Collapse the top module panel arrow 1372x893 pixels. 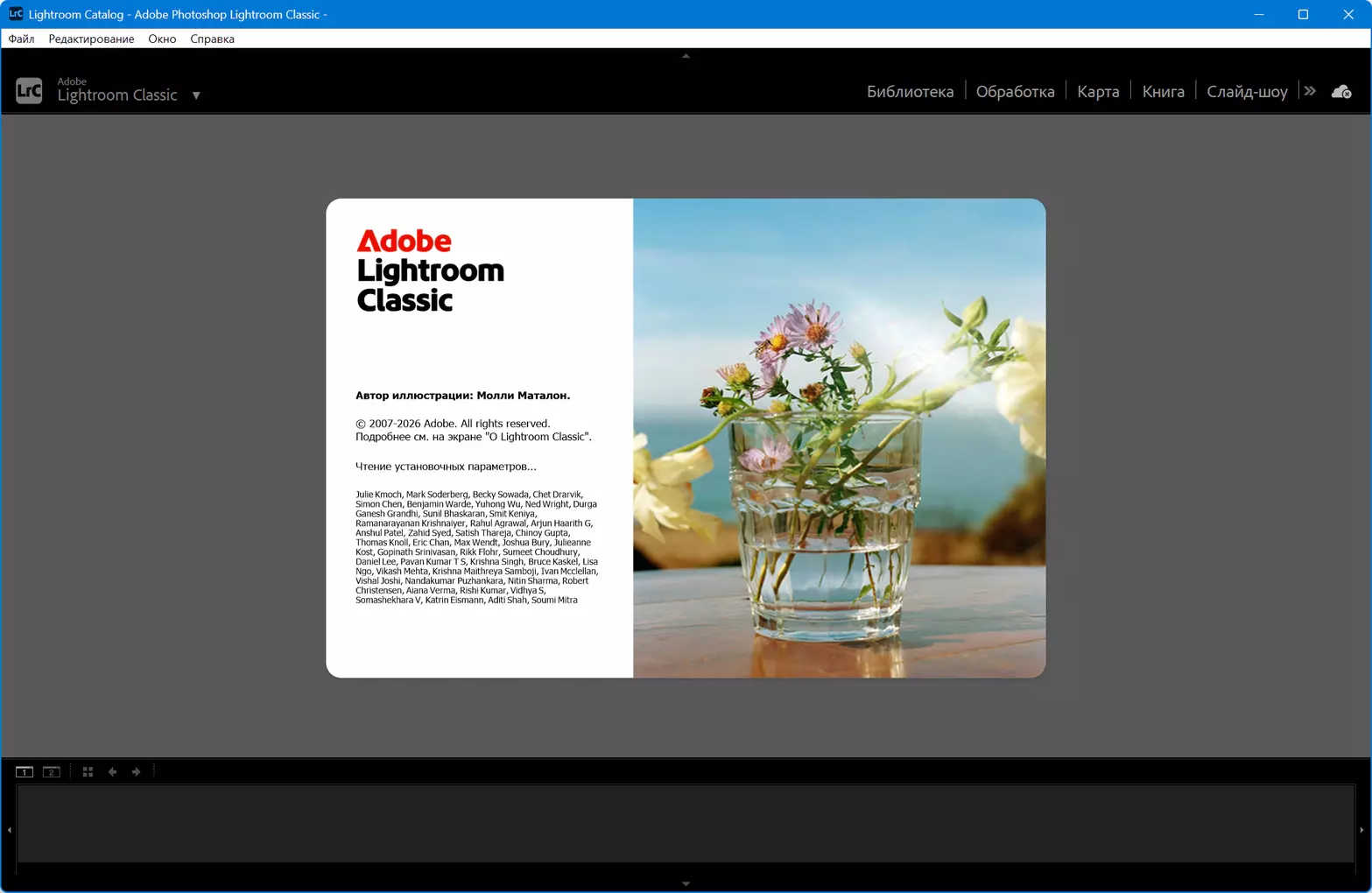686,55
